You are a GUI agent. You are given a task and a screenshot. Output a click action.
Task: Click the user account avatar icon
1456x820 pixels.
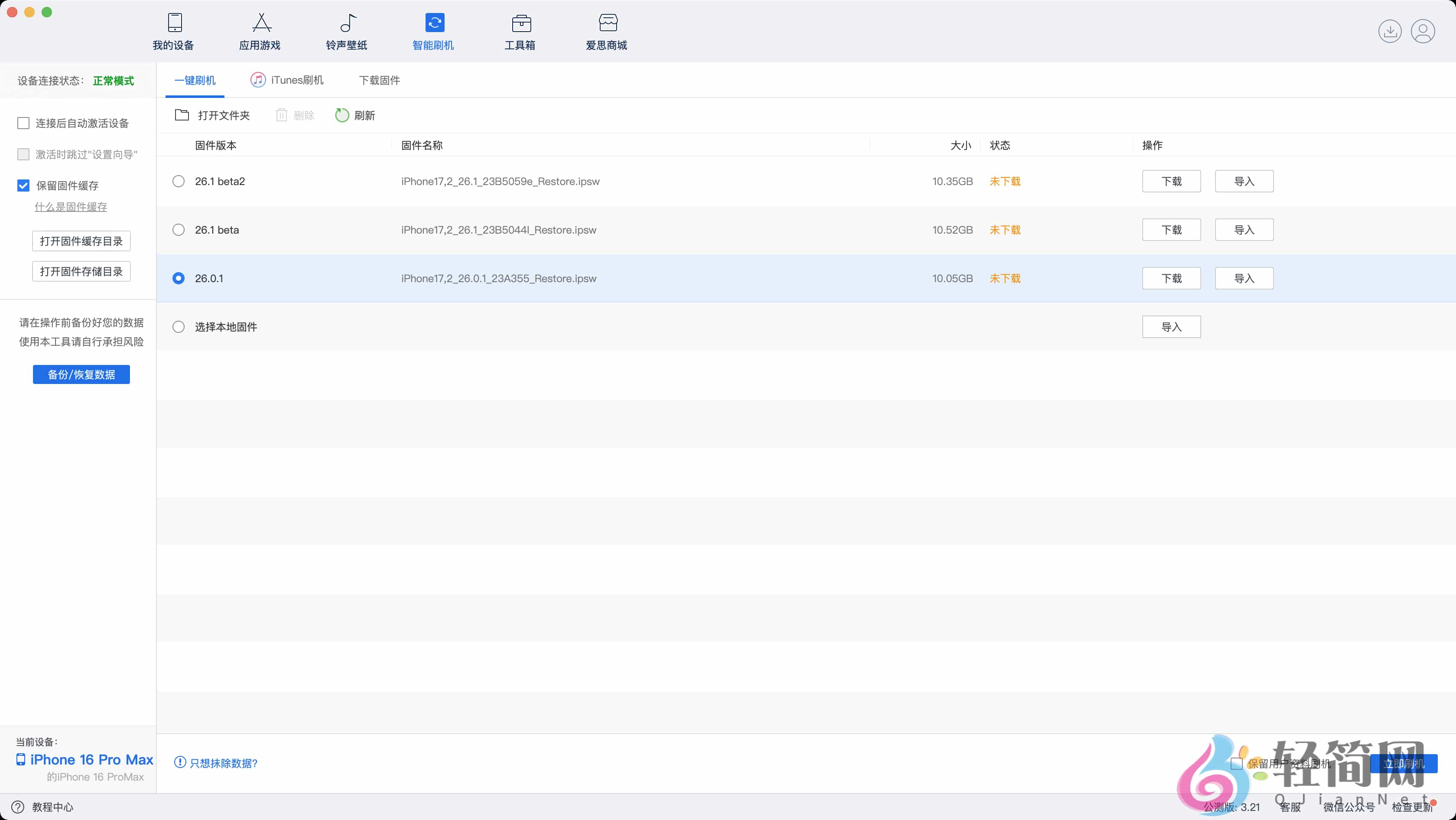click(1423, 31)
